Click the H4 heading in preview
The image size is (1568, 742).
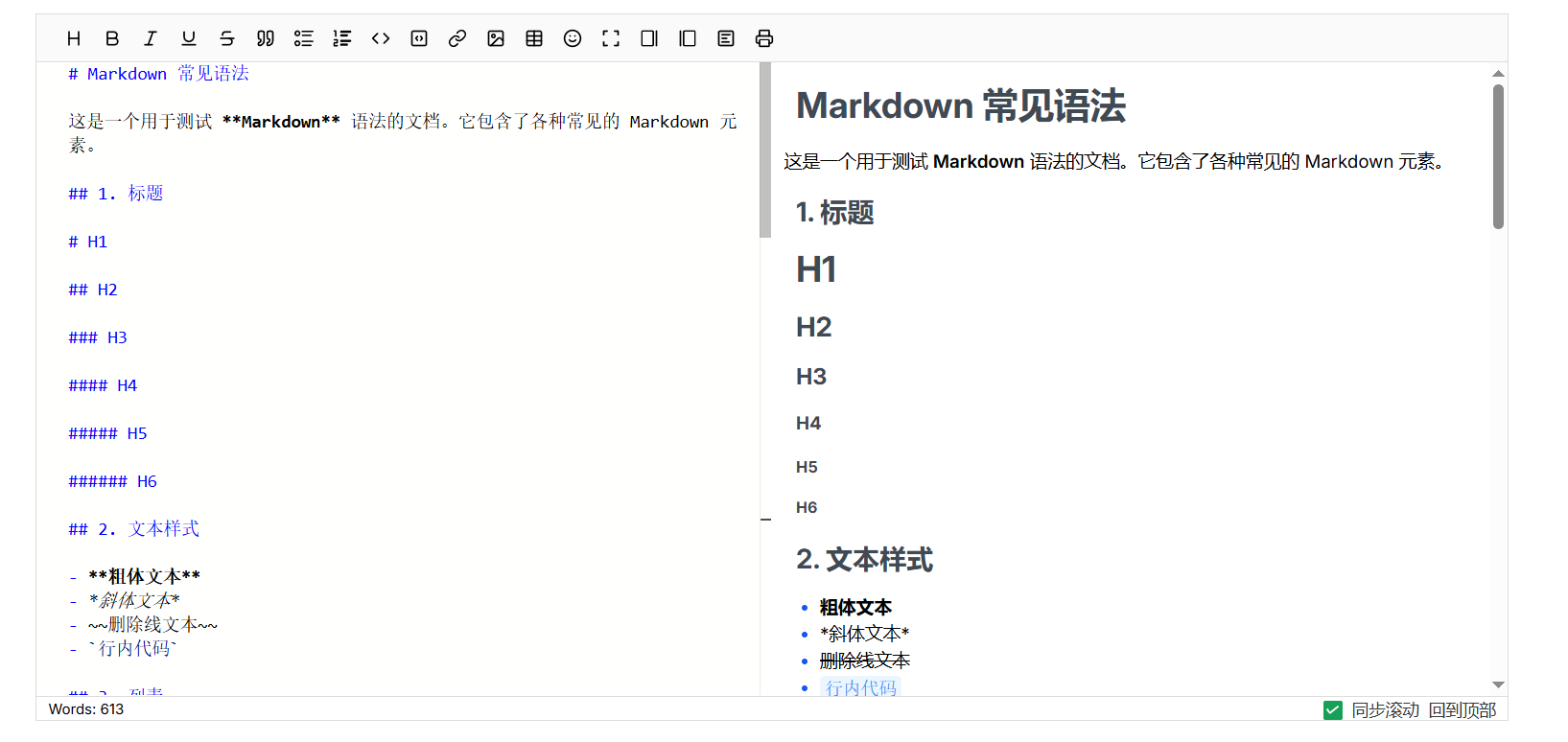[x=808, y=423]
